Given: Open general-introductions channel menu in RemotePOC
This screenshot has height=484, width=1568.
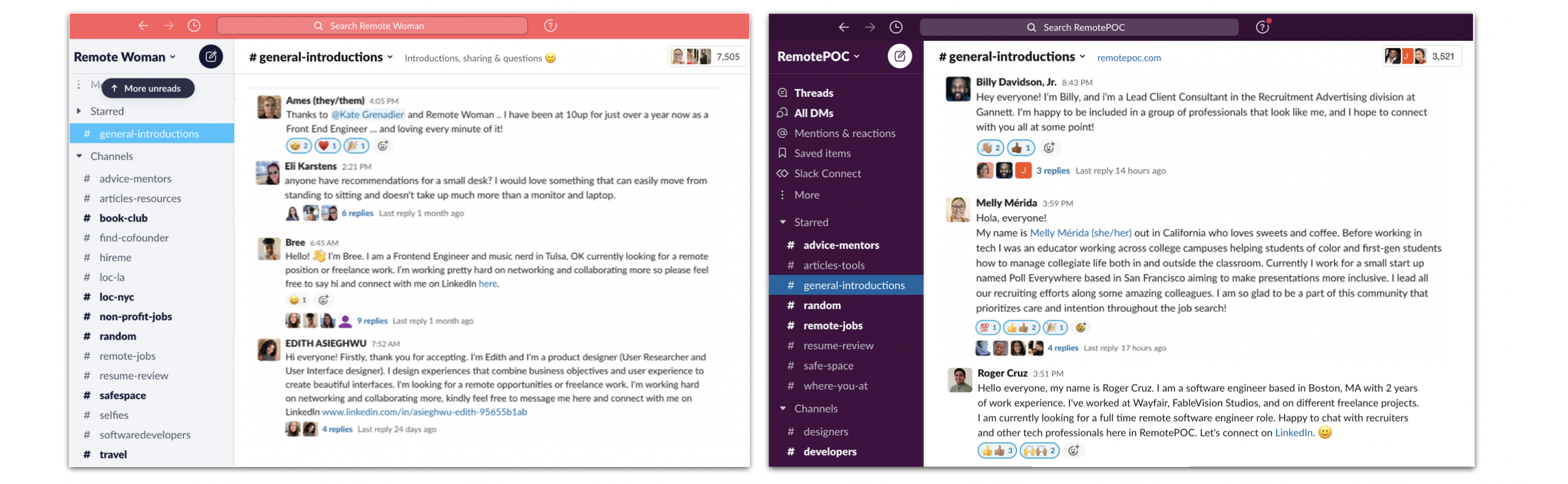Looking at the screenshot, I should click(x=1012, y=57).
